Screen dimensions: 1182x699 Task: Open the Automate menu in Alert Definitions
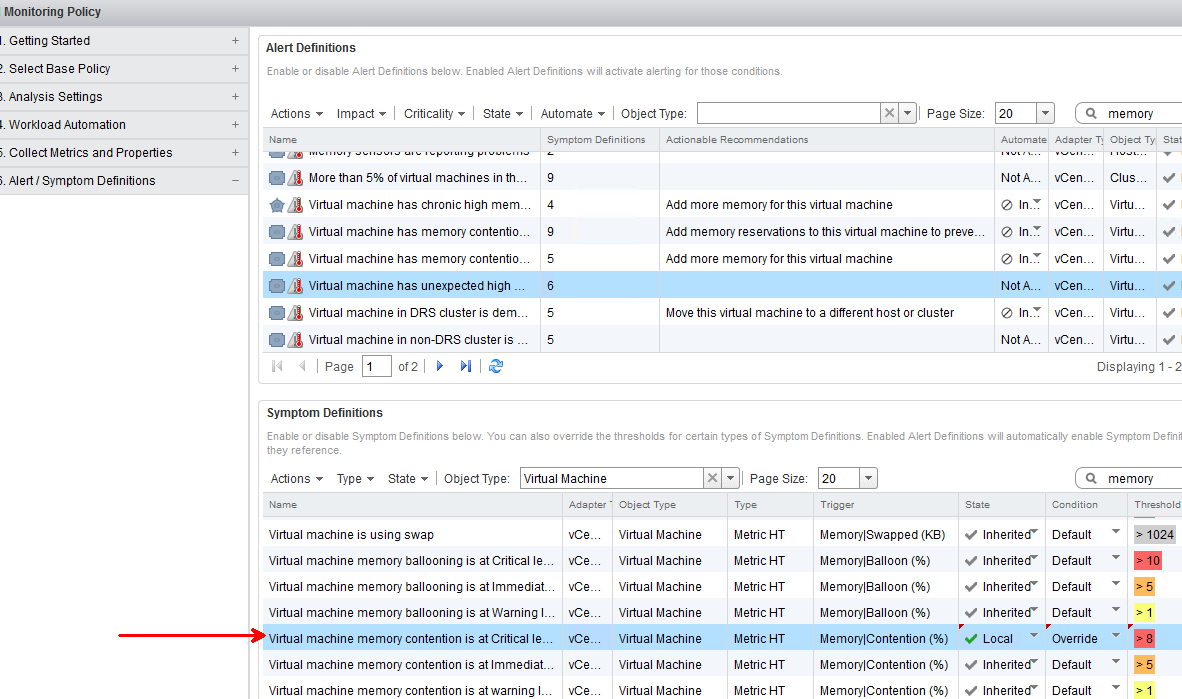(x=573, y=114)
